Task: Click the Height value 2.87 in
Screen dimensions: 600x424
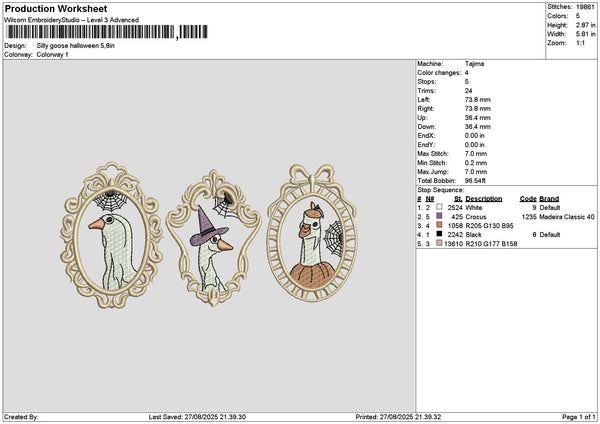Action: click(x=586, y=25)
